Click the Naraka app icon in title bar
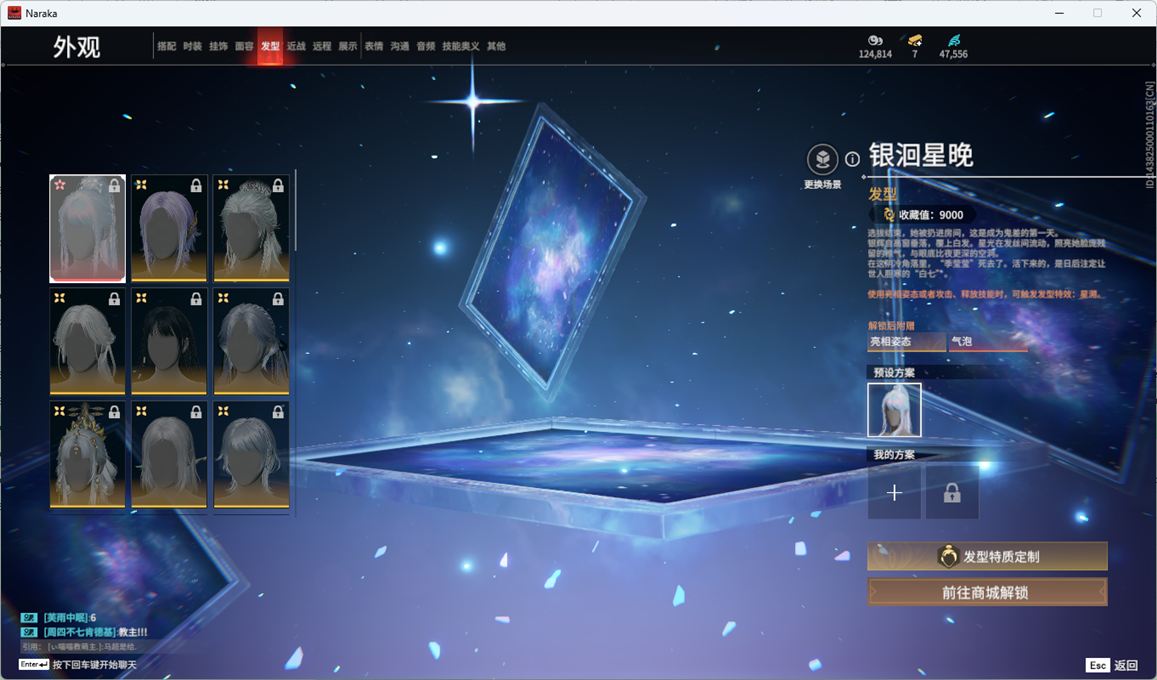Viewport: 1157px width, 680px height. 14,13
